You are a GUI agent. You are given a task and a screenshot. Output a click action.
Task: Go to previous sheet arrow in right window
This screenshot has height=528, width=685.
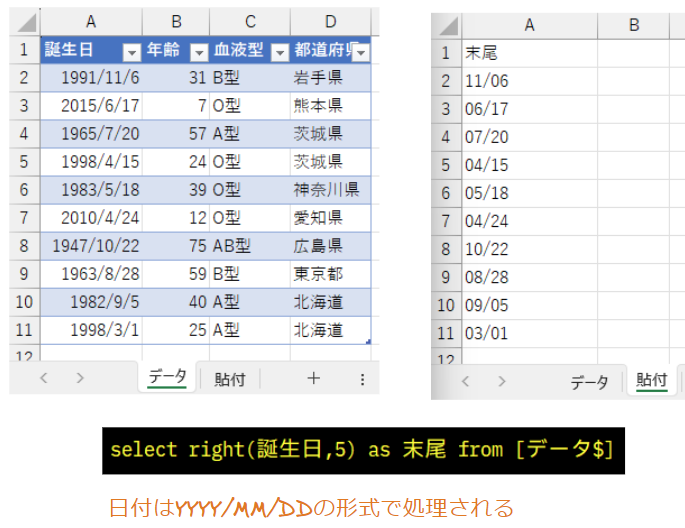pyautogui.click(x=466, y=381)
